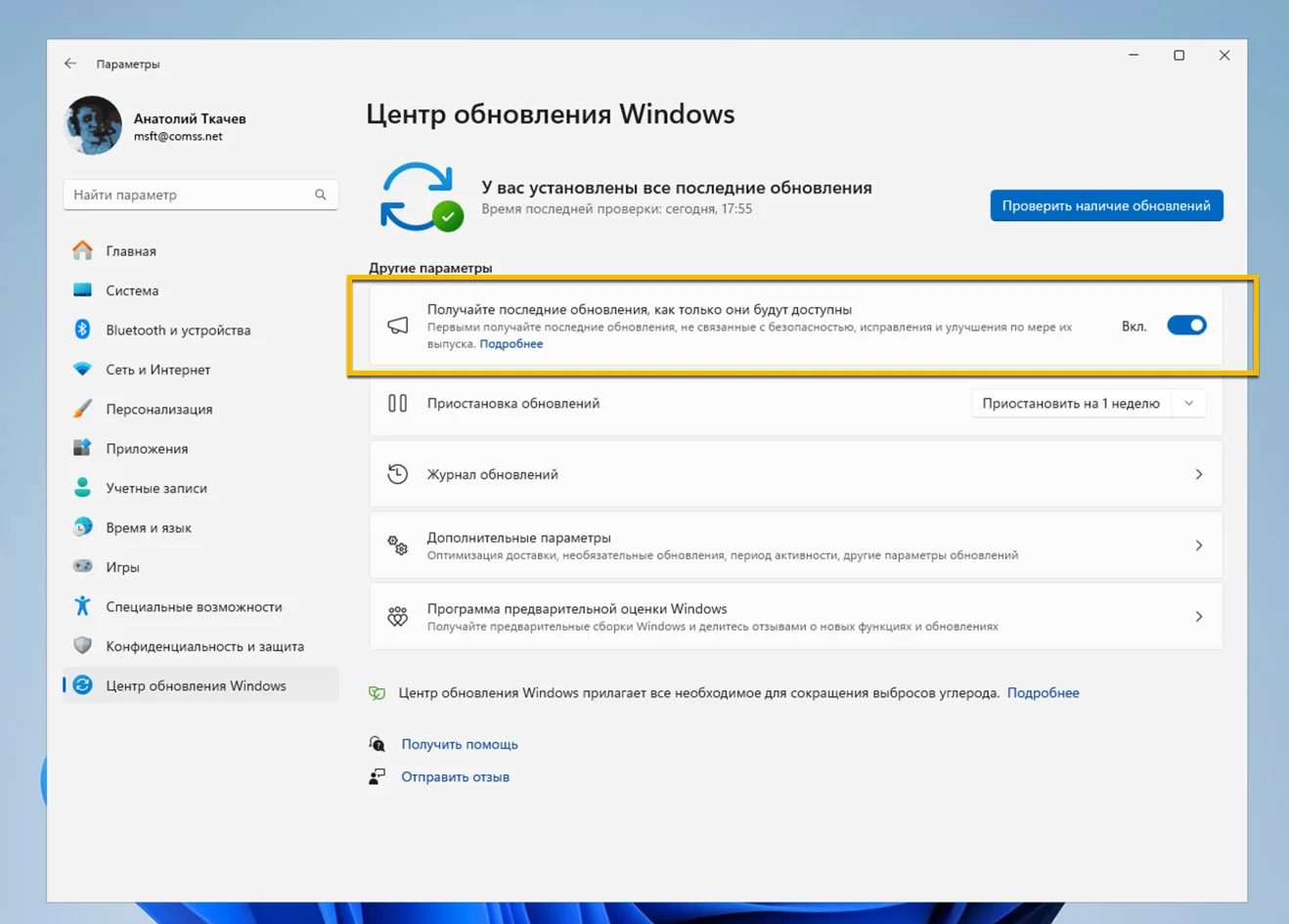The height and width of the screenshot is (924, 1289).
Task: Click the Система monitor icon
Action: 83,290
